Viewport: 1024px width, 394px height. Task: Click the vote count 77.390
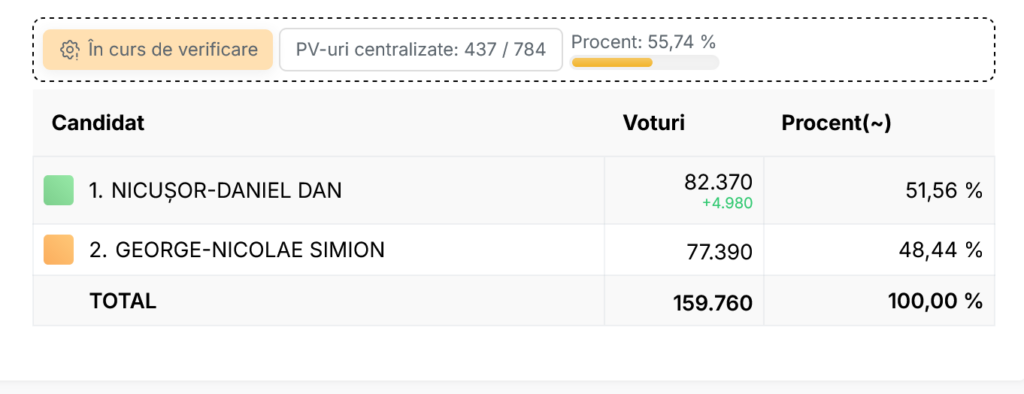point(720,252)
